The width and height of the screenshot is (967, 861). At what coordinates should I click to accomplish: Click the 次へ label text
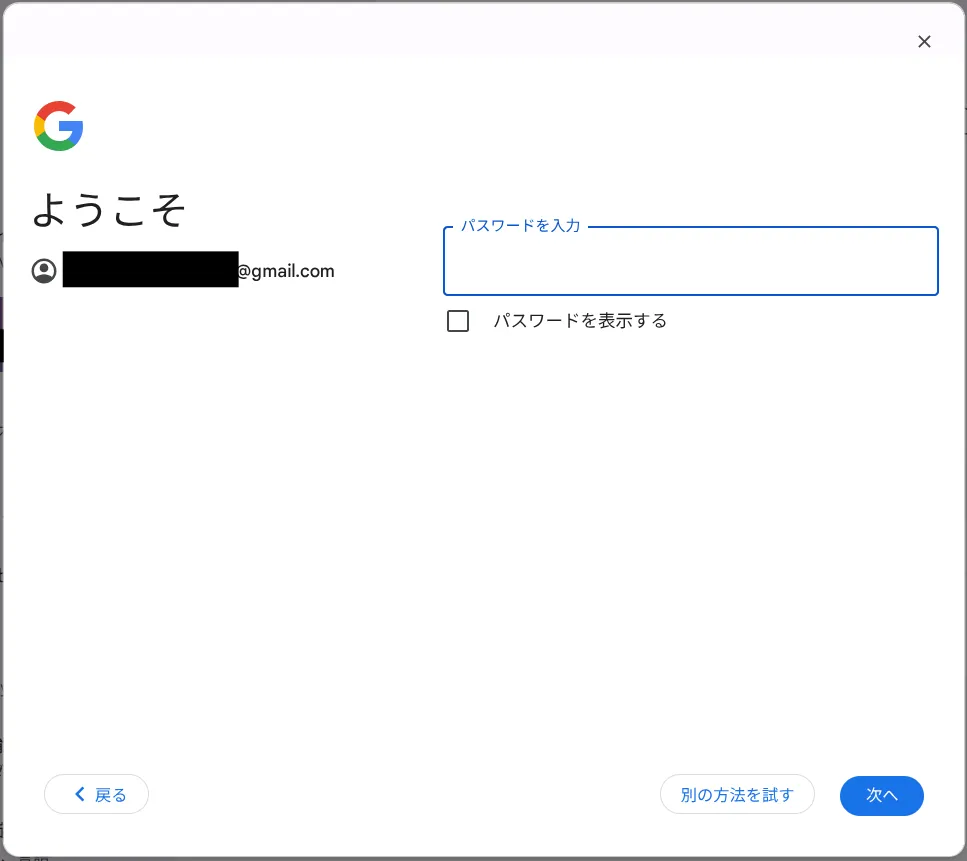[881, 795]
